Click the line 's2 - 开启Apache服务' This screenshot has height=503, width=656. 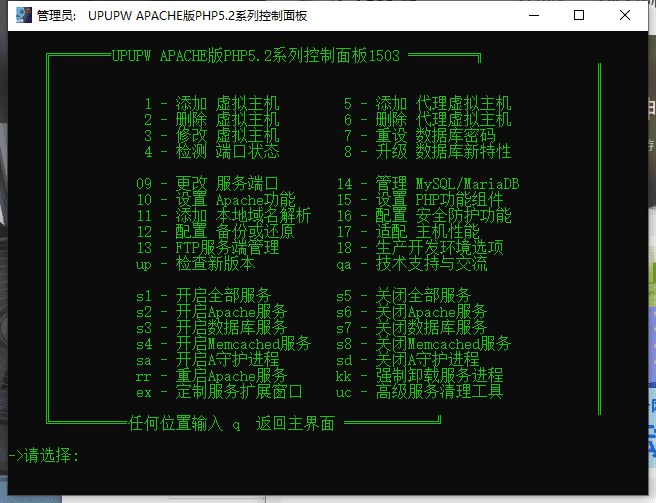[x=212, y=311]
